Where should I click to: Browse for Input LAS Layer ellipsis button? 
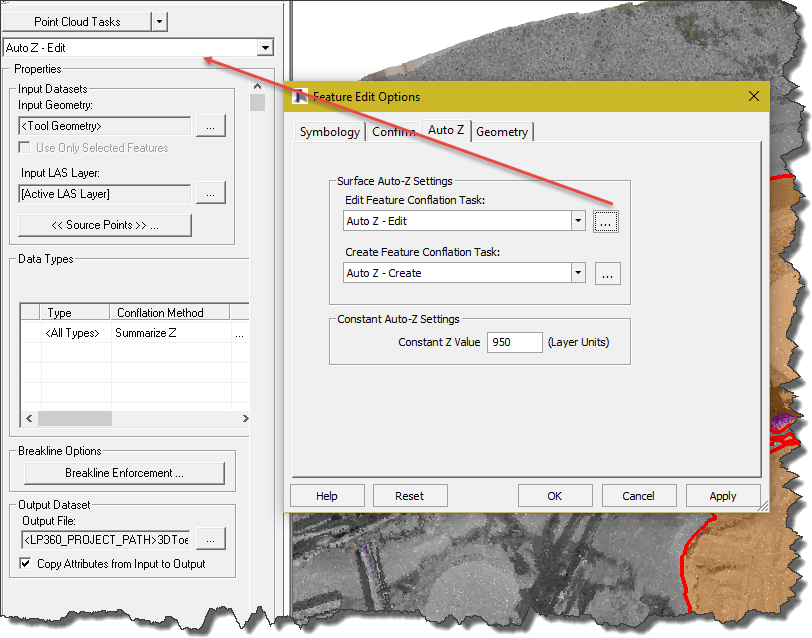(x=210, y=194)
